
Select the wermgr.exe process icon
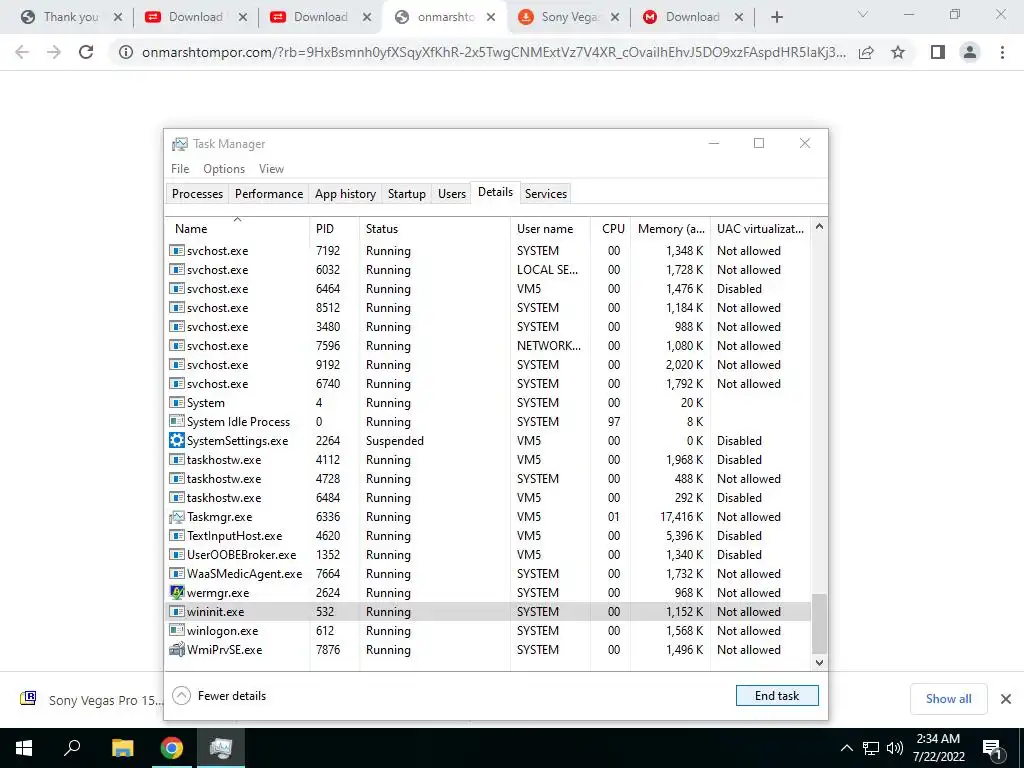click(176, 592)
